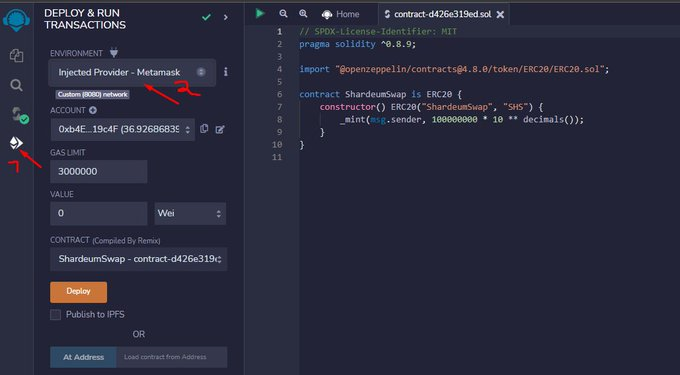The height and width of the screenshot is (375, 680).
Task: Focus the Load contract from Address field
Action: pyautogui.click(x=172, y=357)
